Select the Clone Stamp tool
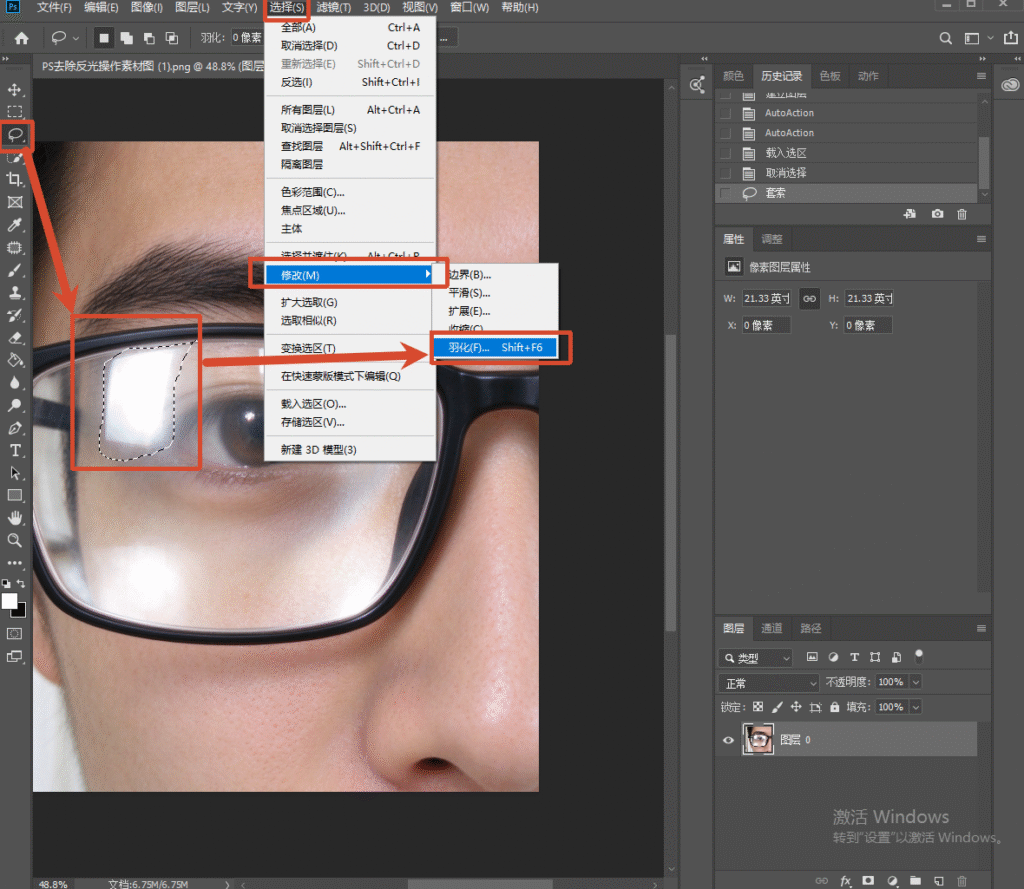This screenshot has height=889, width=1024. (14, 293)
